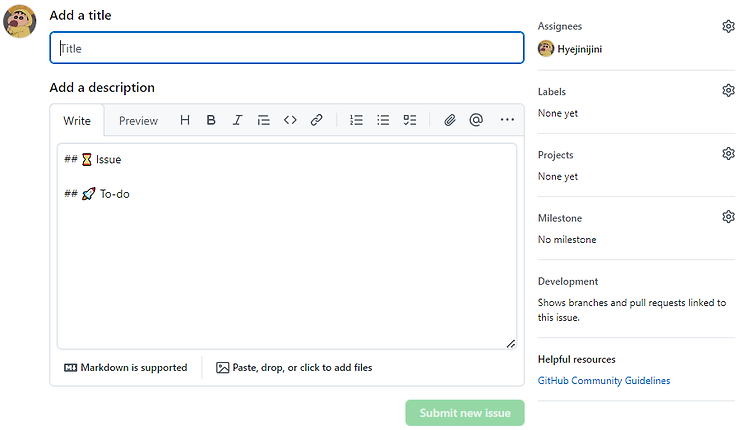The image size is (750, 430).
Task: Focus the Title input field
Action: 287,48
